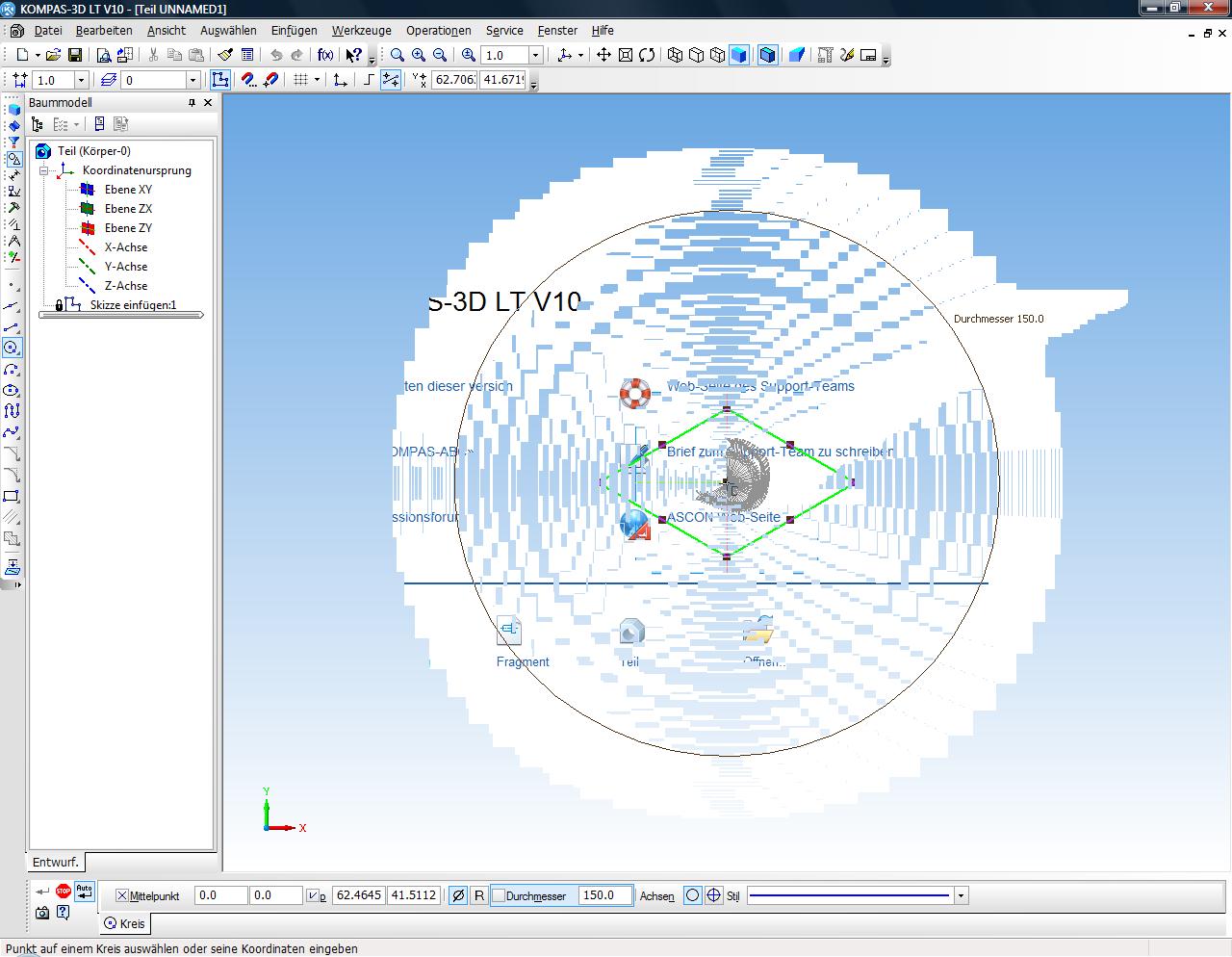The width and height of the screenshot is (1232, 957).
Task: Click the camera snapshot icon in property bar
Action: (42, 913)
